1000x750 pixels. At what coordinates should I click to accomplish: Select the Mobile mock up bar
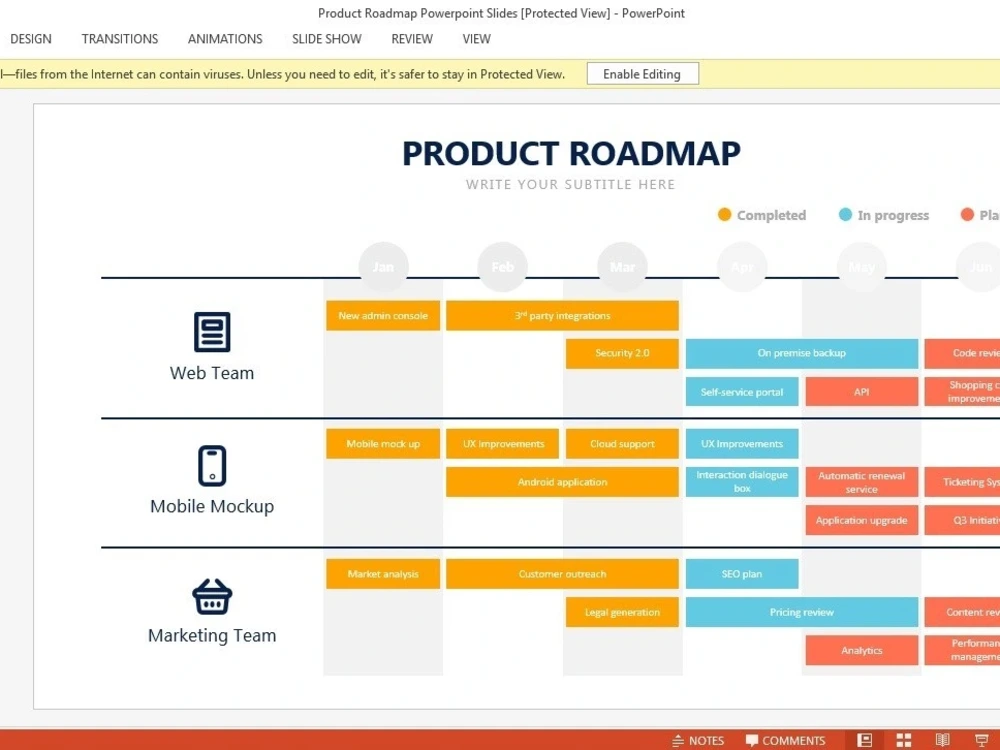tap(383, 444)
